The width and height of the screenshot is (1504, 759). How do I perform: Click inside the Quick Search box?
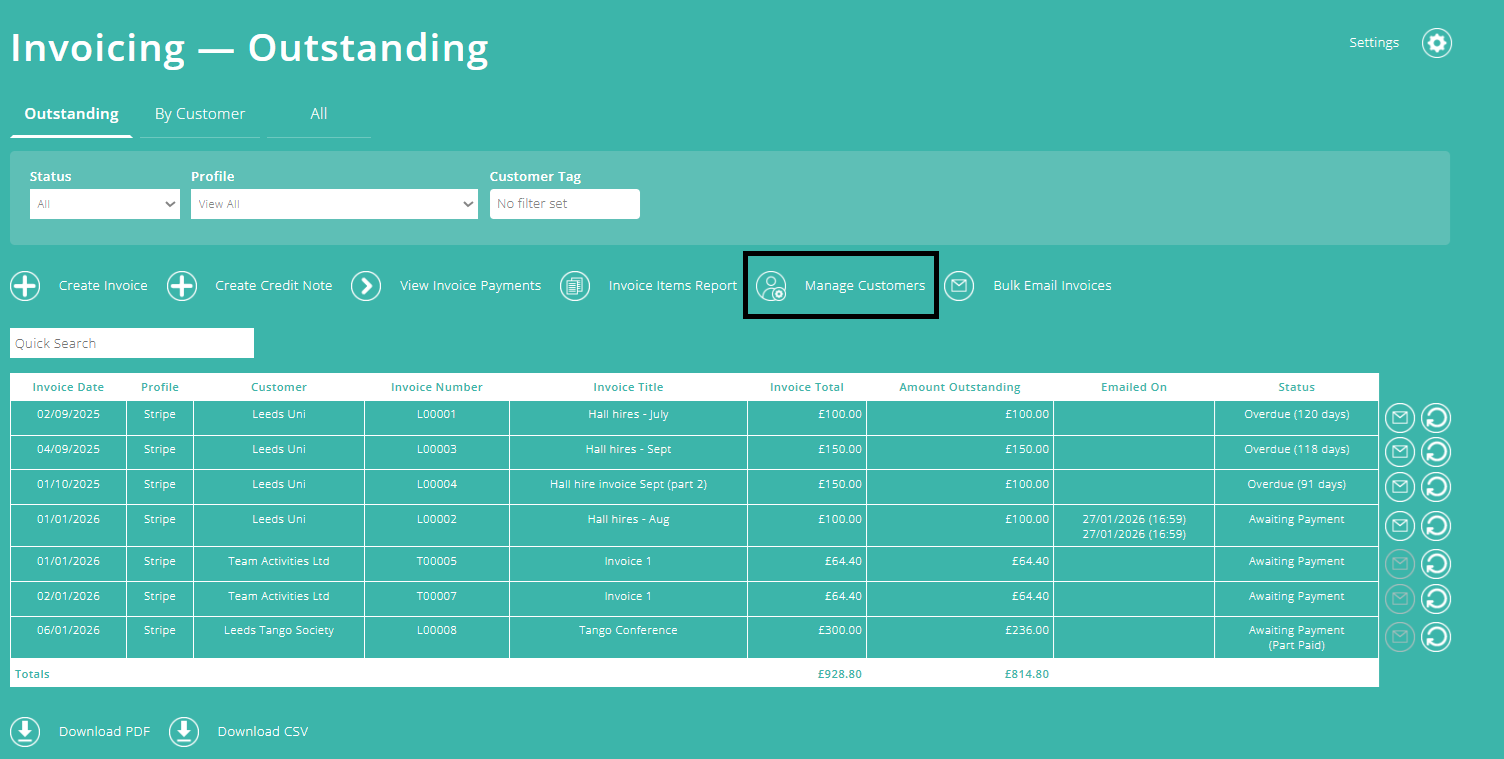[131, 343]
